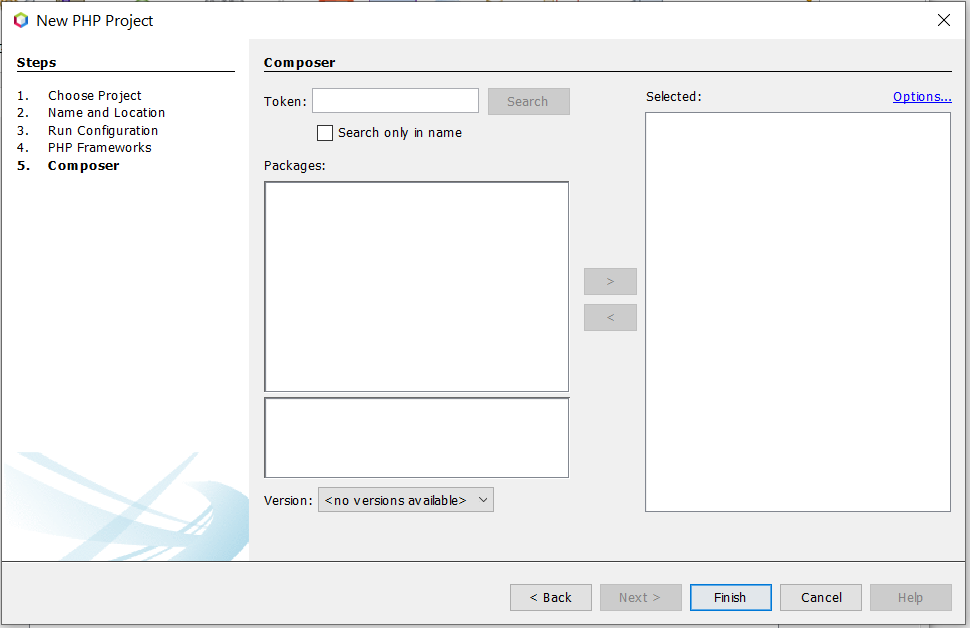
Task: Click the Packages list box
Action: tap(416, 286)
